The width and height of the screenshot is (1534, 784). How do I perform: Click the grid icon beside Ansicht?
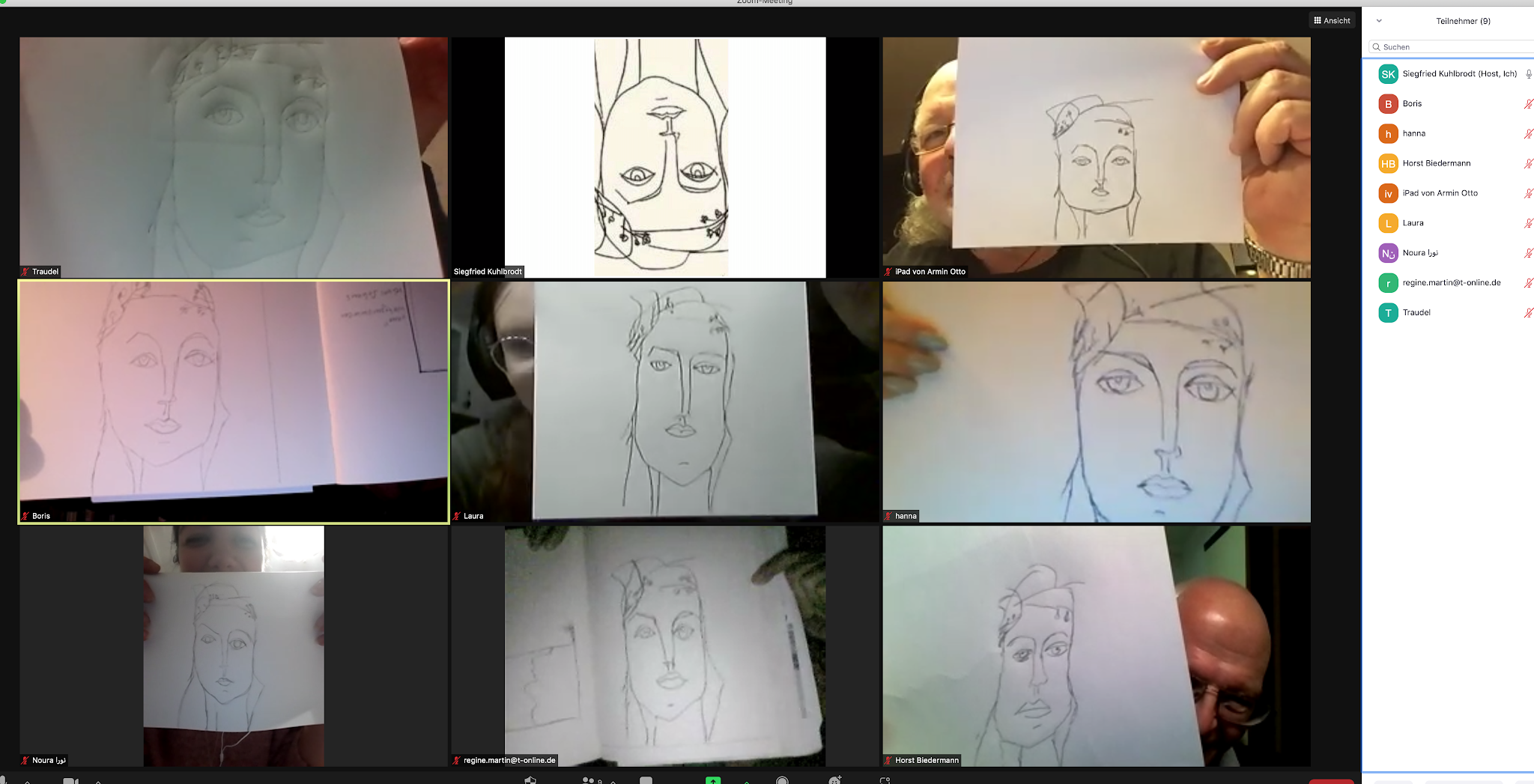1318,20
